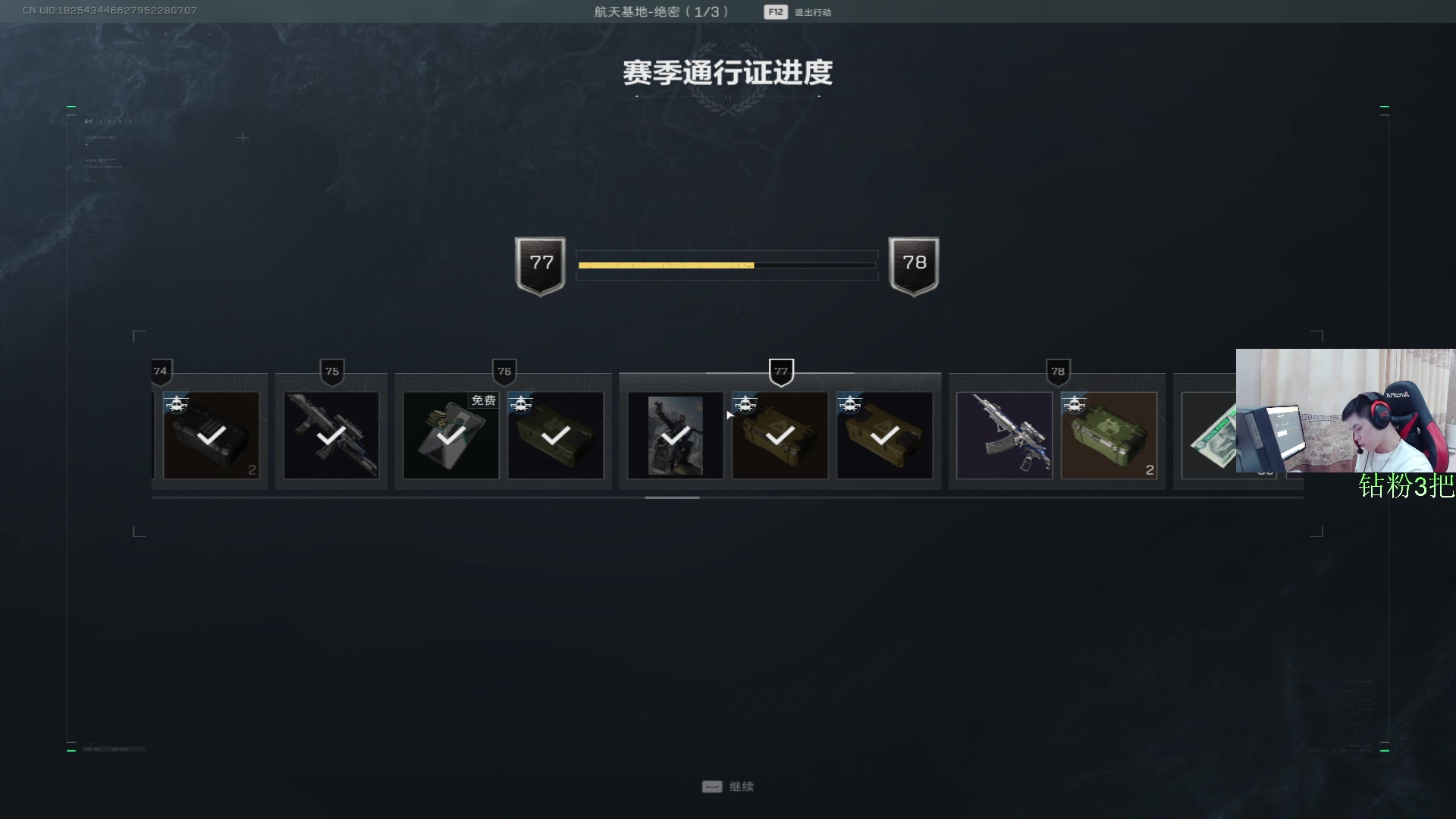Image resolution: width=1456 pixels, height=819 pixels.
Task: Click the free 免费 reward tile at level 76
Action: tap(450, 435)
